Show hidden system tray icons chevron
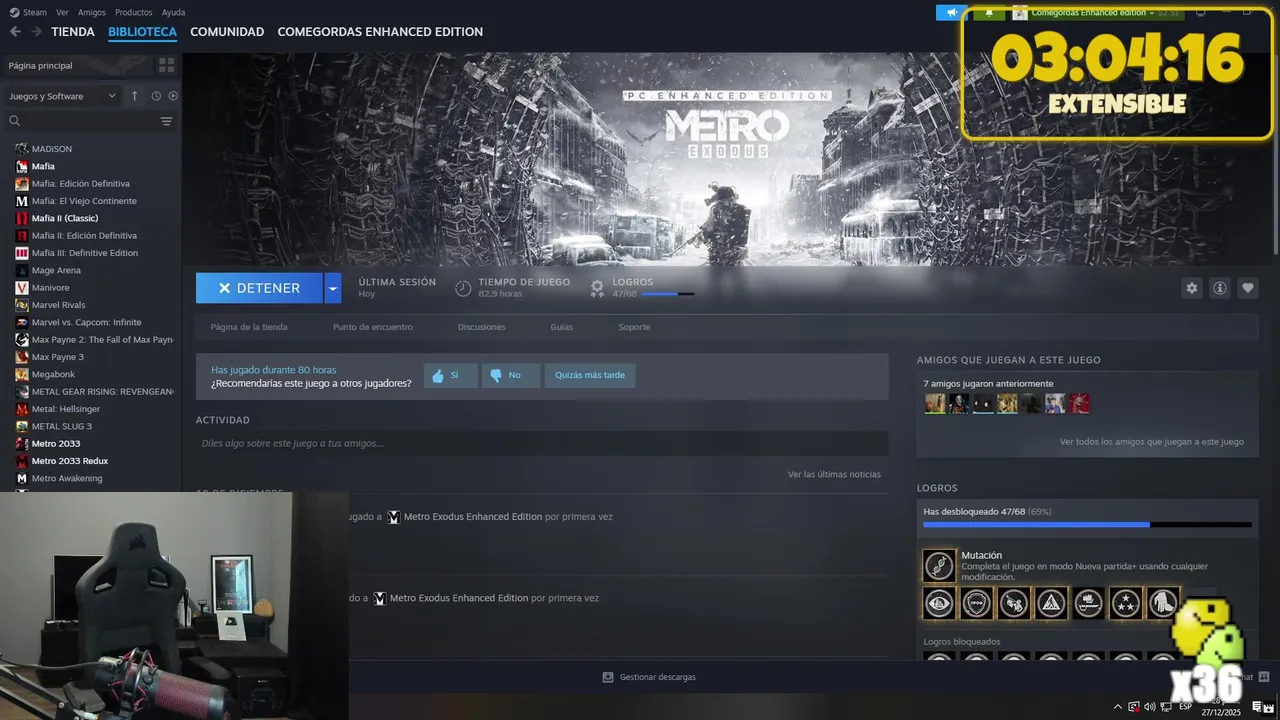This screenshot has width=1280, height=720. (1119, 707)
